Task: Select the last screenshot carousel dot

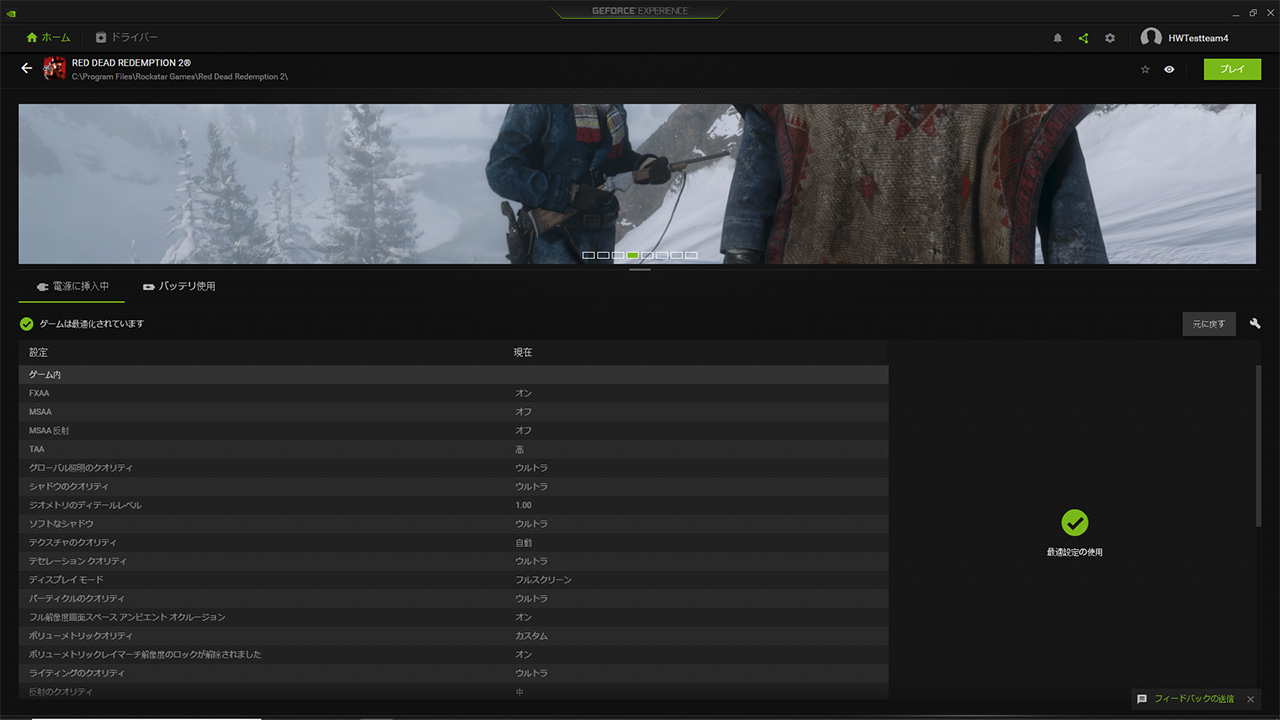Action: point(691,255)
